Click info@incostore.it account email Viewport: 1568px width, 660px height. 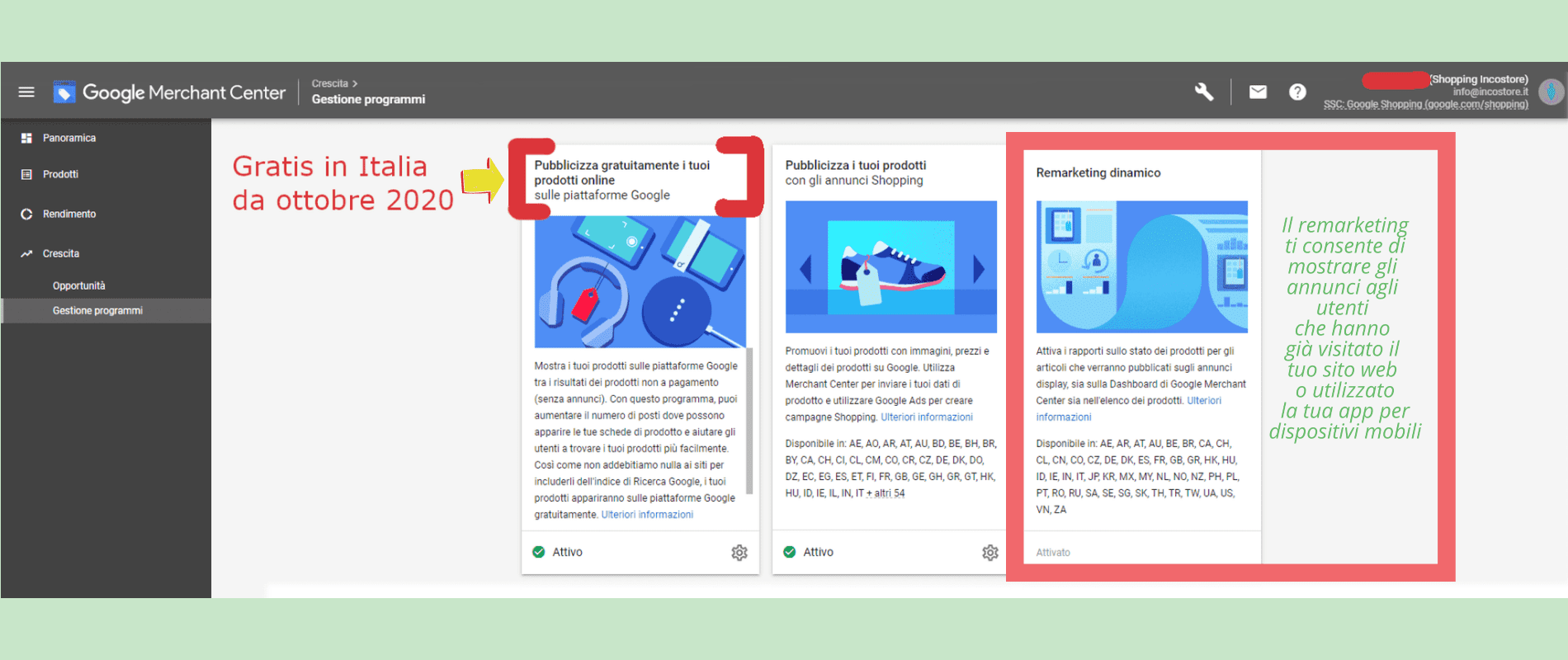(1490, 92)
